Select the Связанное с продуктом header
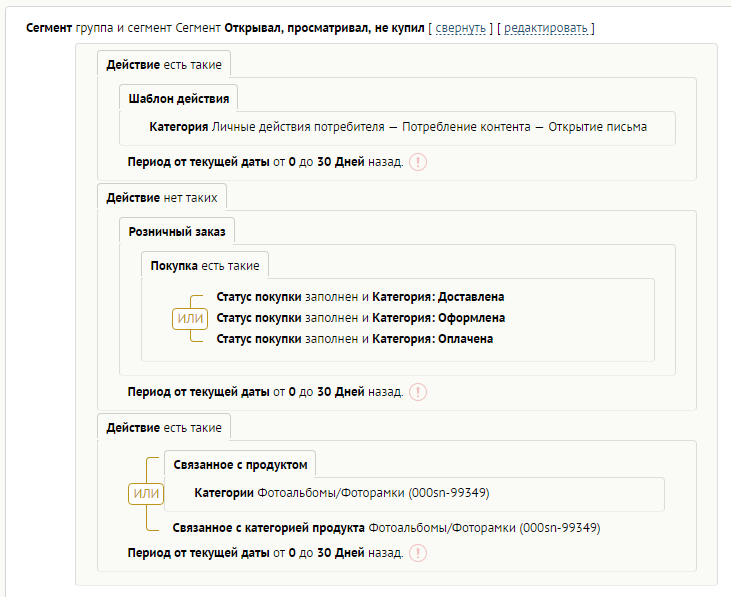Screen dimensions: 731x597 tap(240, 464)
